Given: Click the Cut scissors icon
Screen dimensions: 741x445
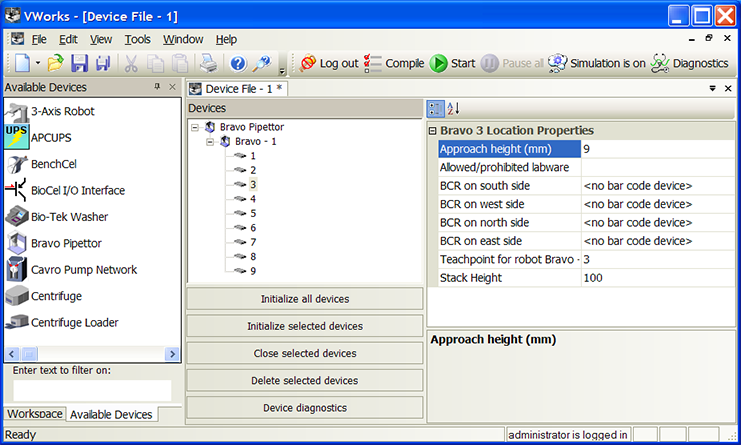Looking at the screenshot, I should pos(131,63).
